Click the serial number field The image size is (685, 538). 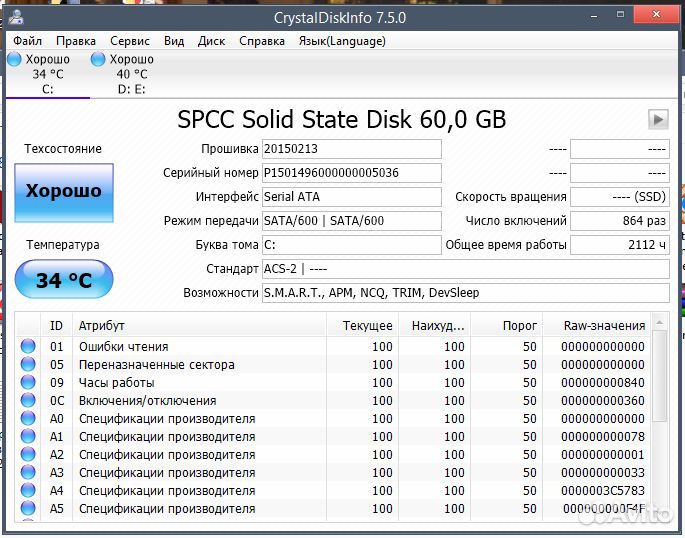pos(352,173)
